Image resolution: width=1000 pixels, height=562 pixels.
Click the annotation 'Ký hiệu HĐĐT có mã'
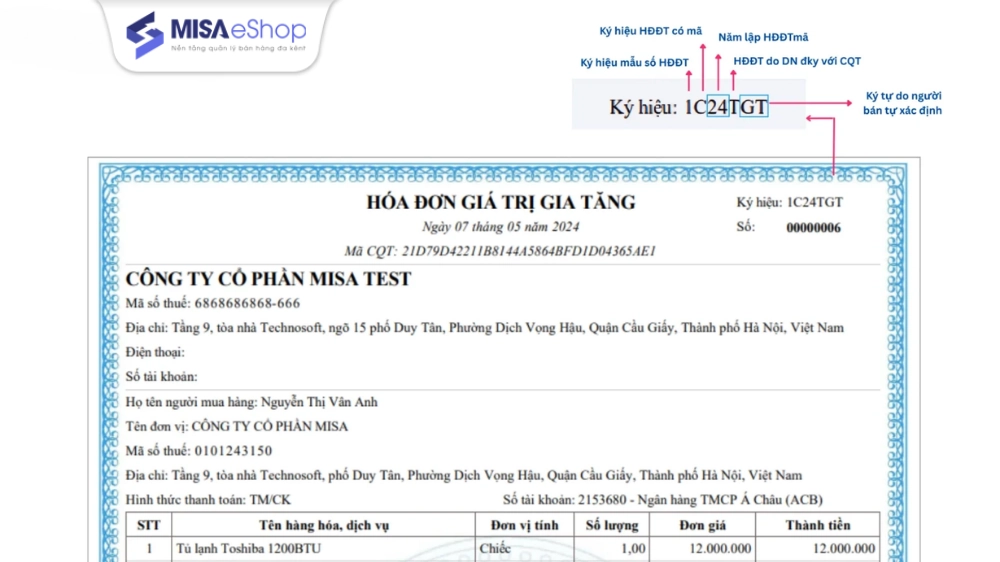click(651, 31)
